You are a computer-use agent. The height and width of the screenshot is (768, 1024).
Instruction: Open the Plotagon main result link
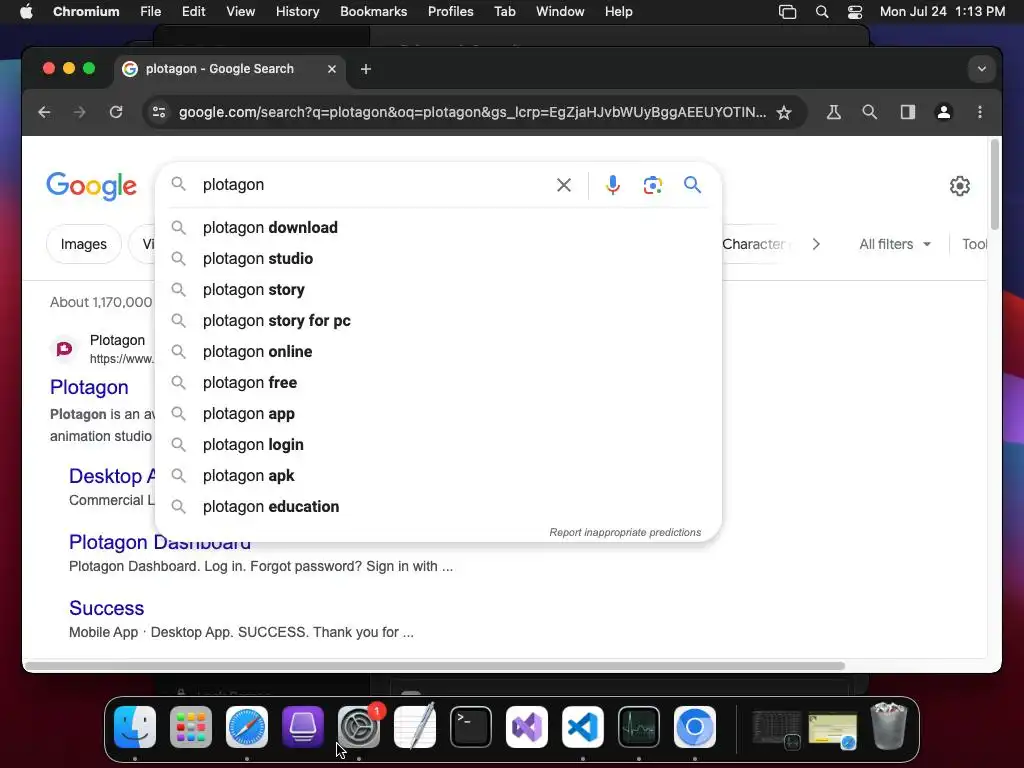point(89,387)
